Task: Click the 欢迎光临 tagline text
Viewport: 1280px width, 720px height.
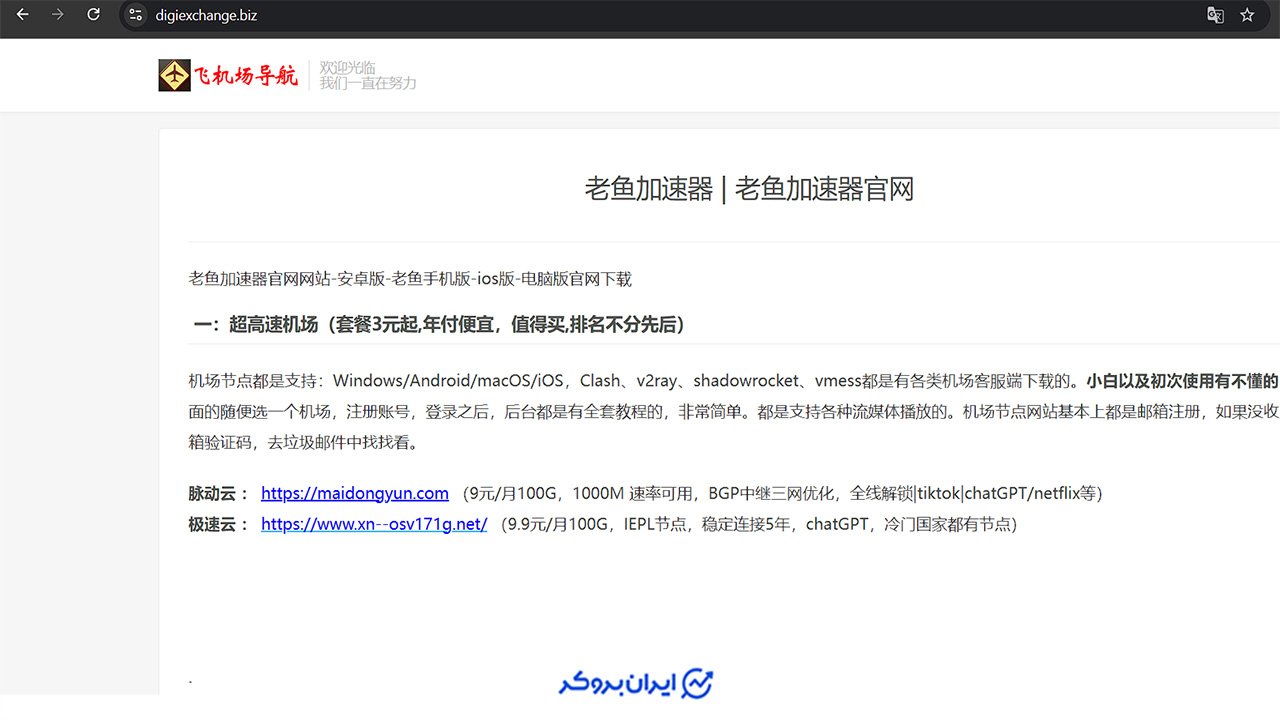Action: pos(348,68)
